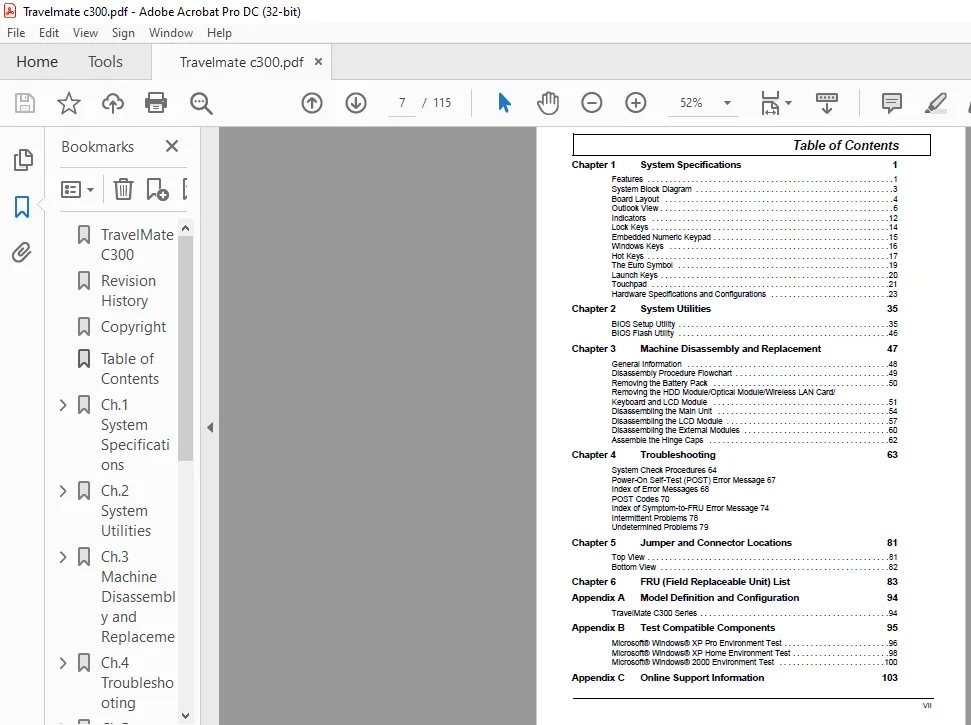This screenshot has height=725, width=971.
Task: Open the find text magnifier tool
Action: click(201, 103)
